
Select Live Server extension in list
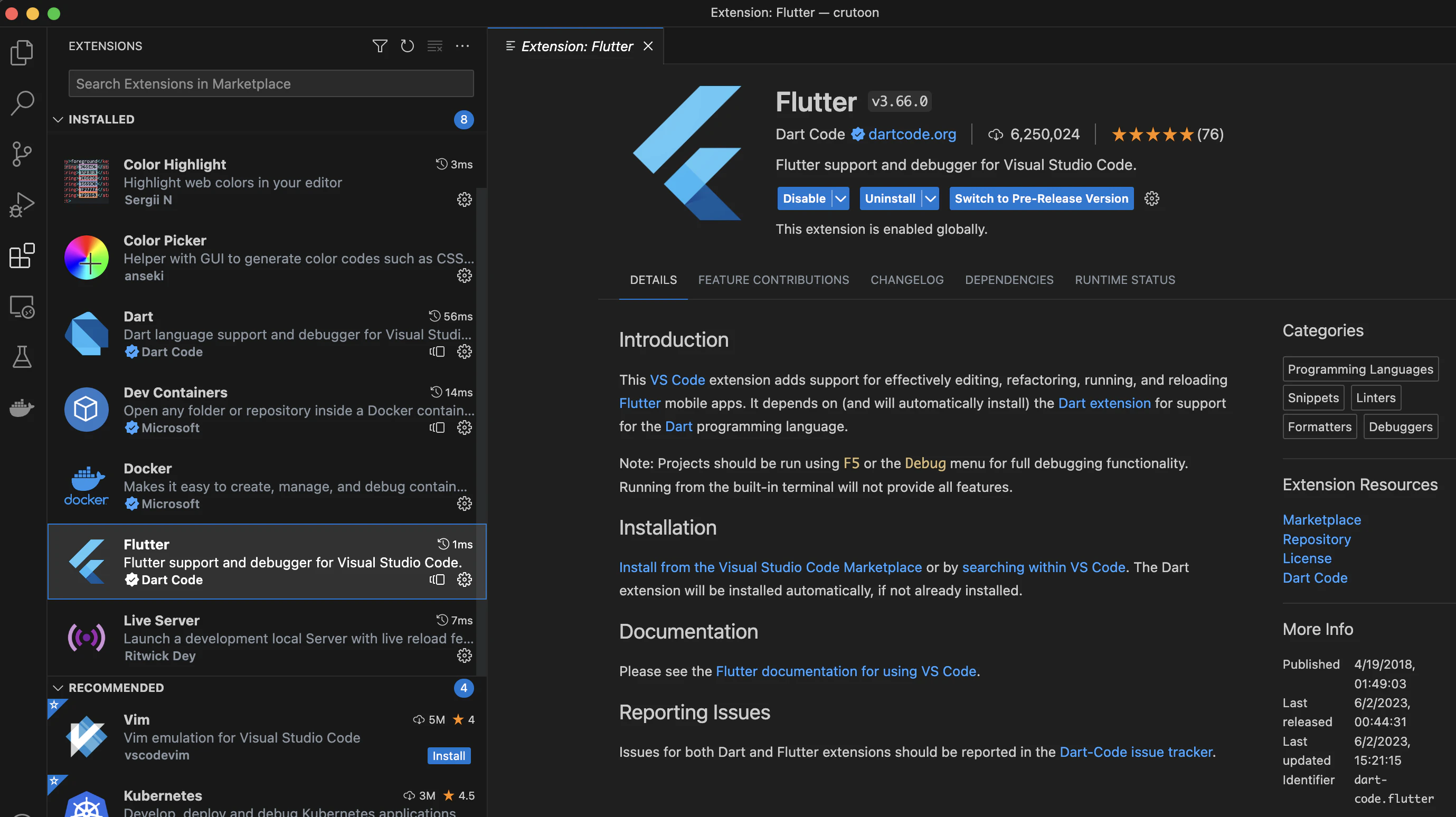267,638
